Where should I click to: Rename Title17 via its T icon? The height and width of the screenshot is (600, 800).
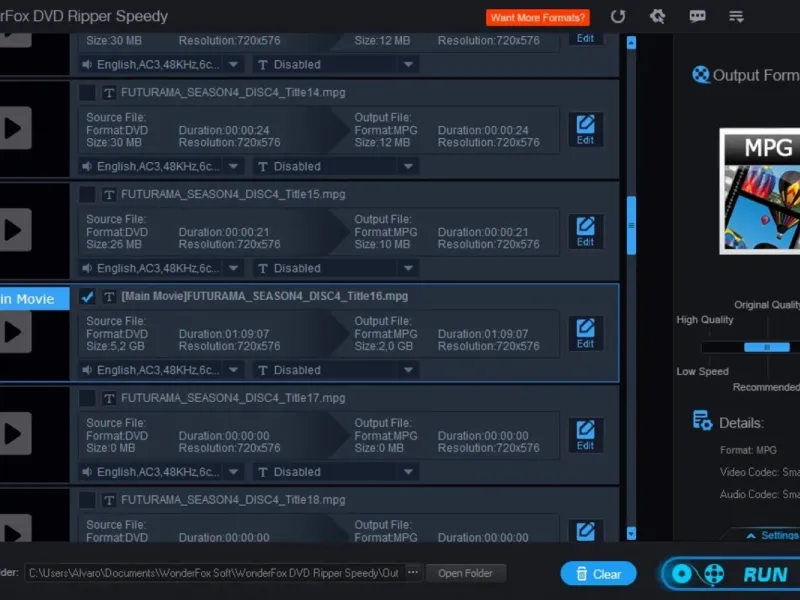pos(109,398)
